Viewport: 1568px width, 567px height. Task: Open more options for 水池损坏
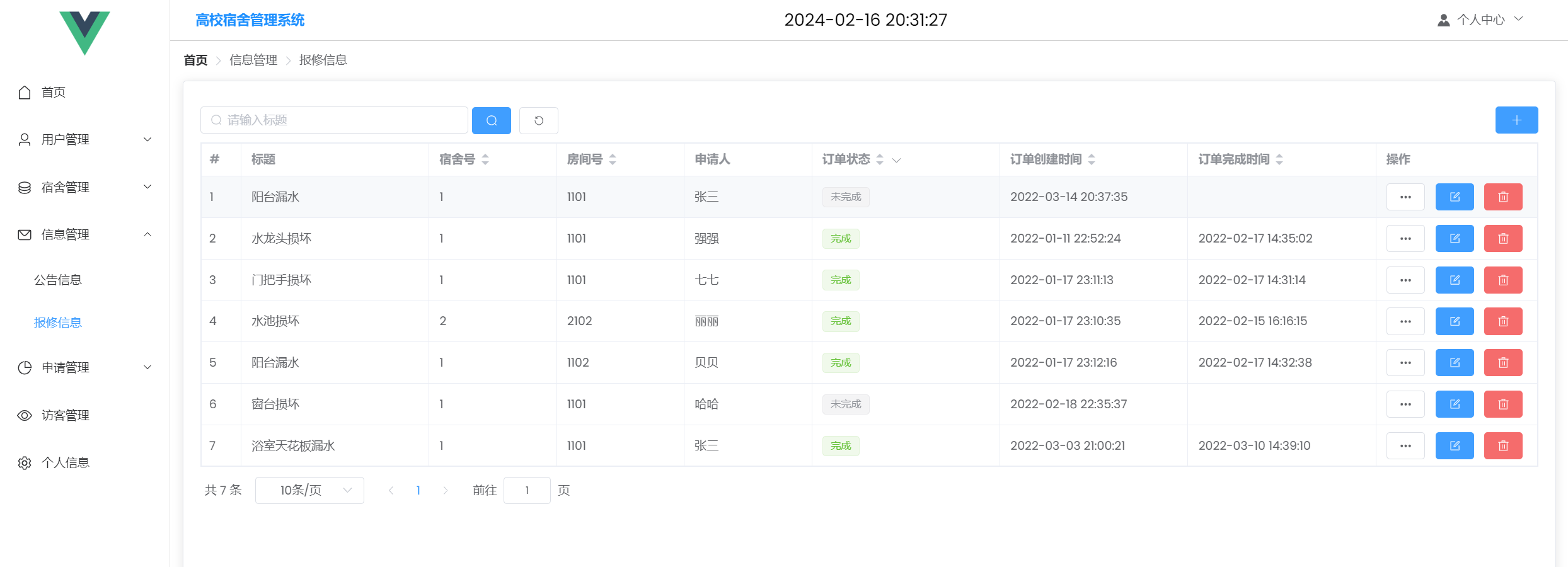coord(1405,321)
